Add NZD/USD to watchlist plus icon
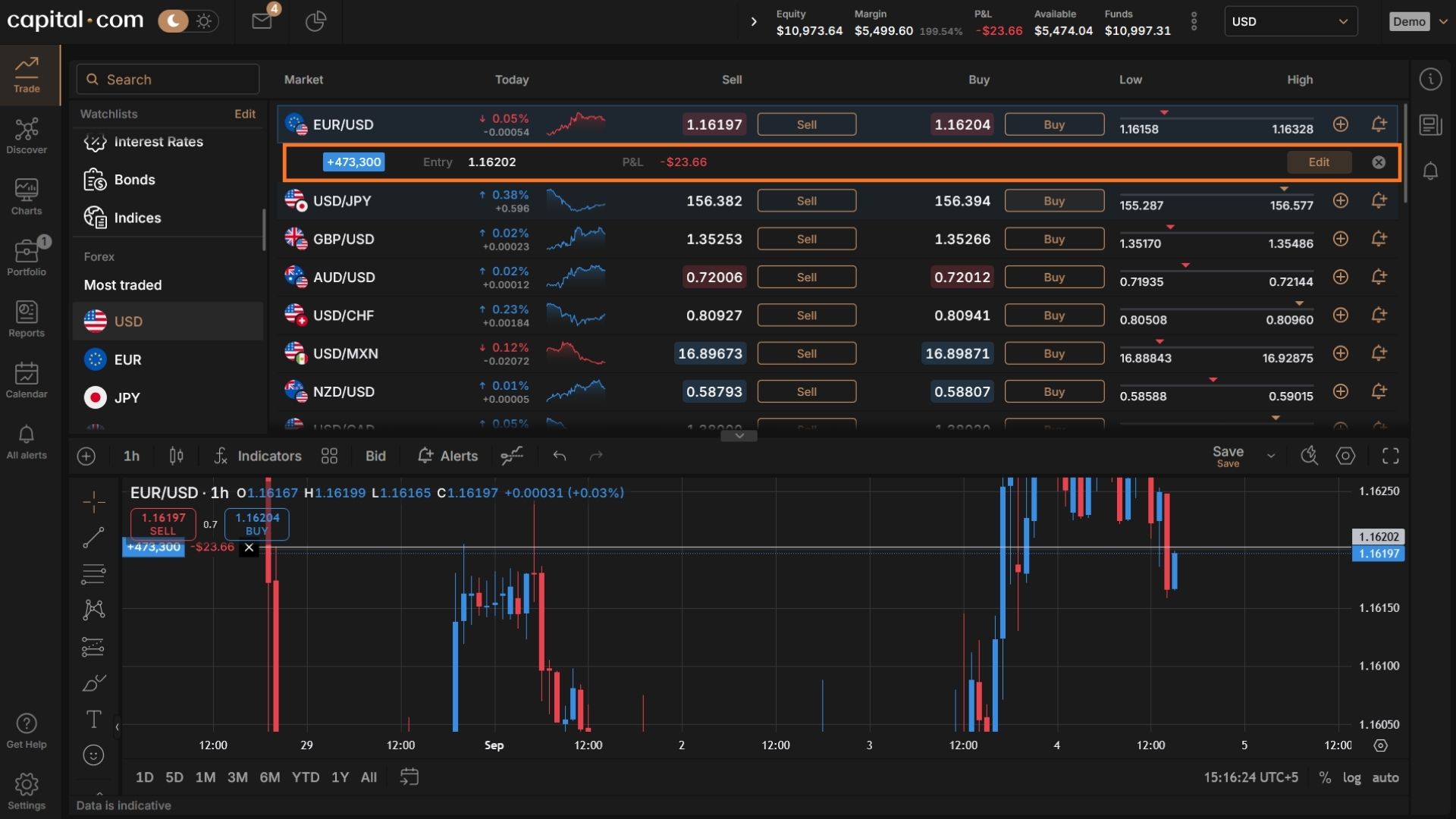Screen dimensions: 1456x819 coord(1341,391)
